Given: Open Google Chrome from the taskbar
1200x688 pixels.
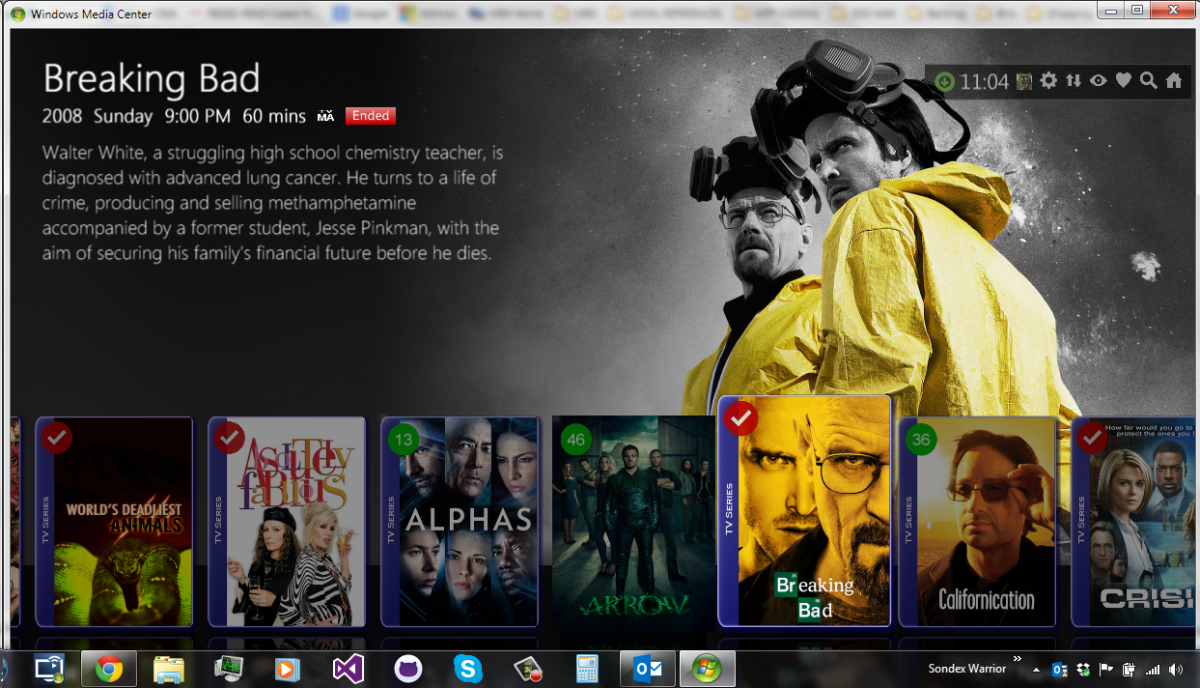Looking at the screenshot, I should click(x=109, y=669).
